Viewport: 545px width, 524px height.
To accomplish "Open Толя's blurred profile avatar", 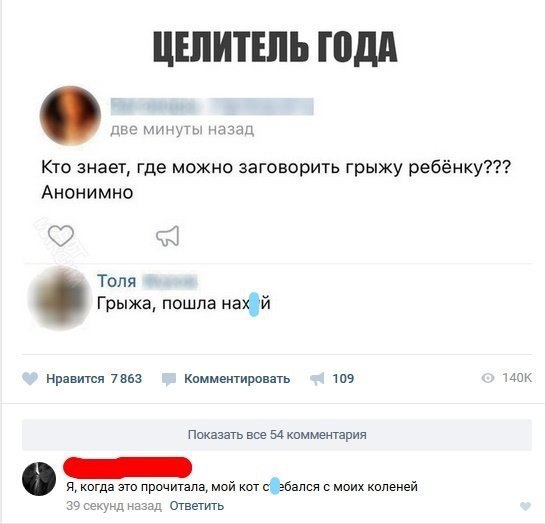I will point(59,298).
